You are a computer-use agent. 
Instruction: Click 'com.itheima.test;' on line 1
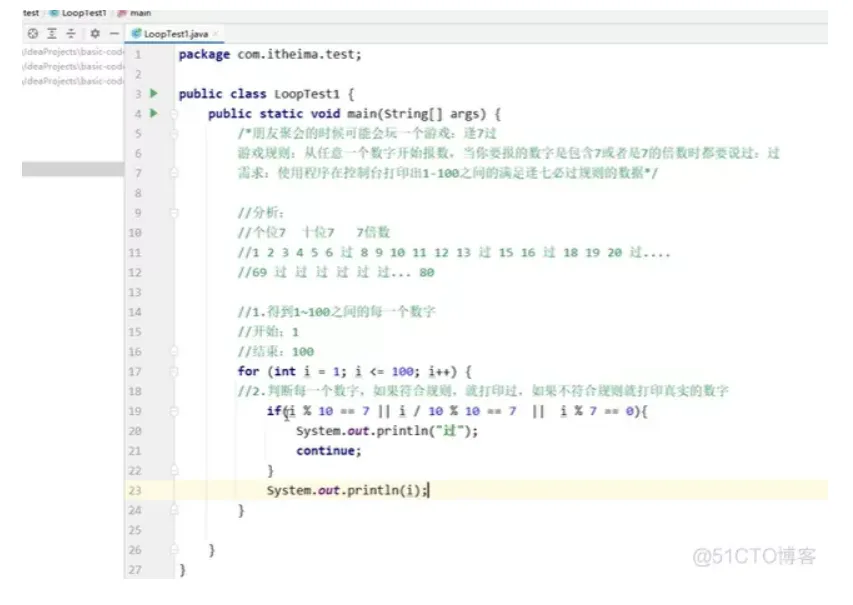coord(299,54)
